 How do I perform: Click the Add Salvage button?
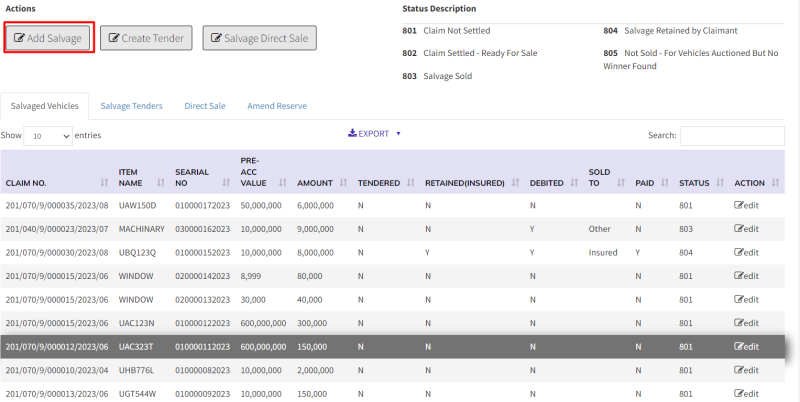coord(49,38)
